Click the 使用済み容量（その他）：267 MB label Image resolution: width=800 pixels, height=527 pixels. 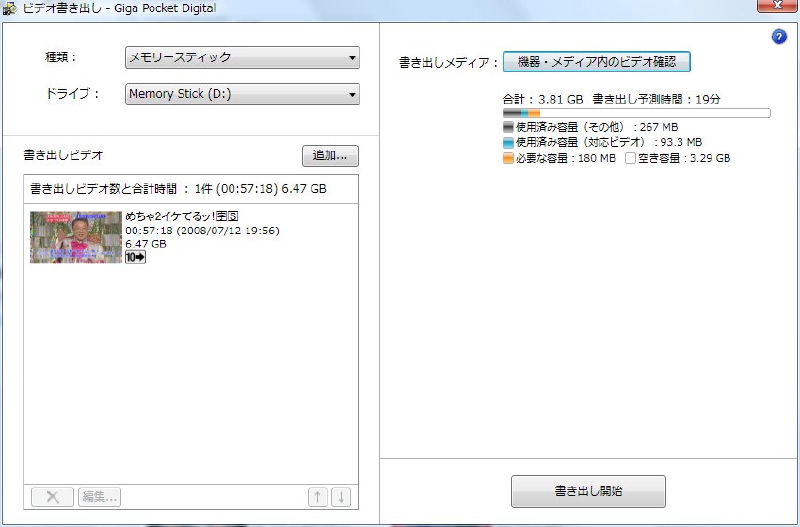[x=597, y=127]
